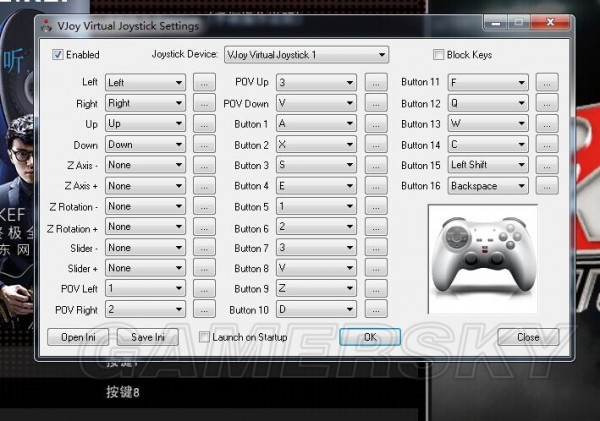Open the Button 3 key dropdown

pos(316,165)
